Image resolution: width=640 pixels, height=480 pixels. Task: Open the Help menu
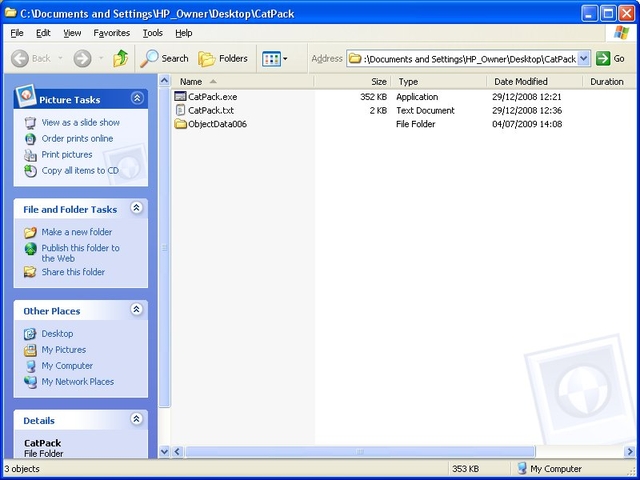coord(184,33)
